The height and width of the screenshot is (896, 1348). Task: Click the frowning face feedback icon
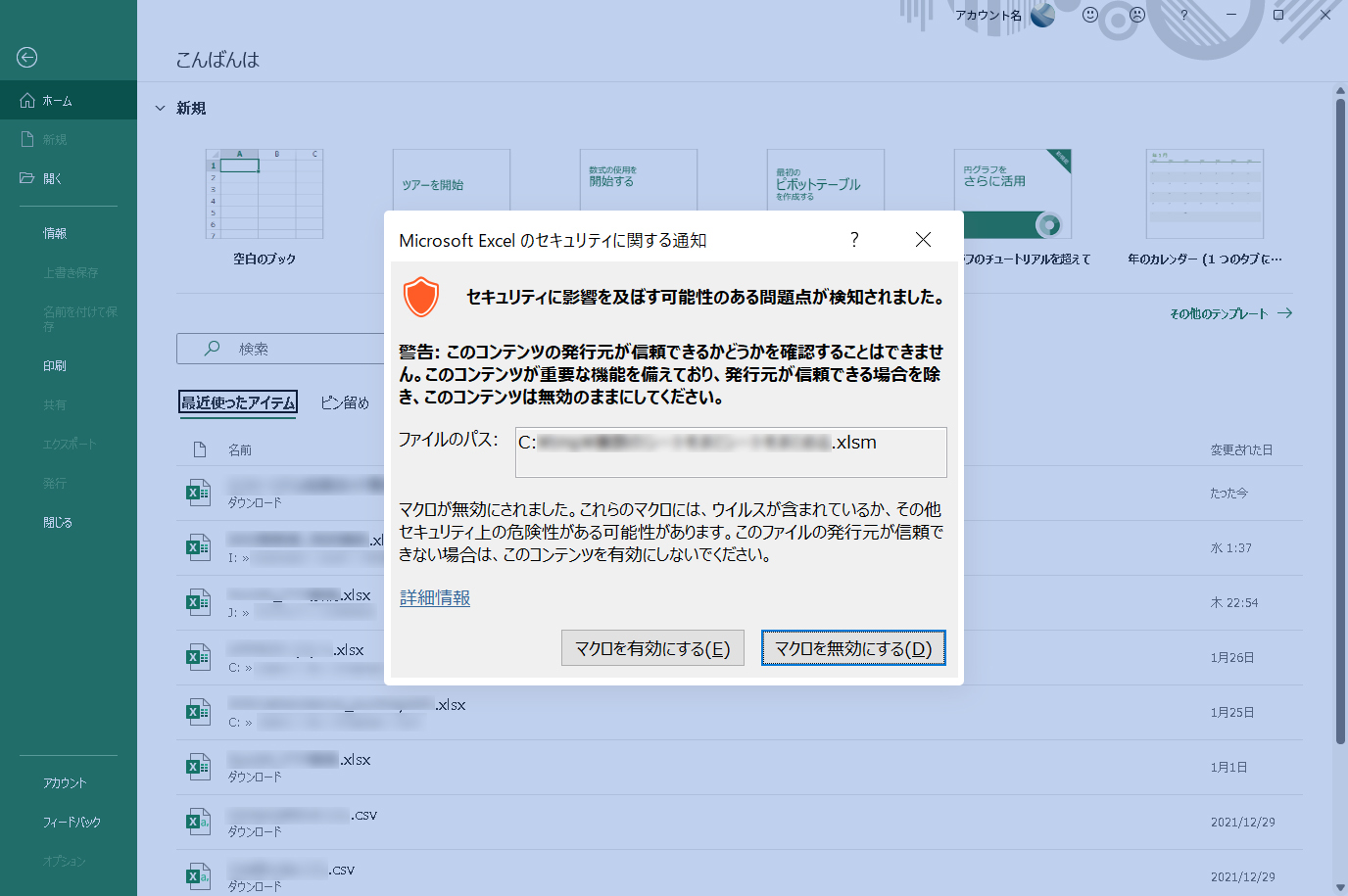click(1136, 15)
